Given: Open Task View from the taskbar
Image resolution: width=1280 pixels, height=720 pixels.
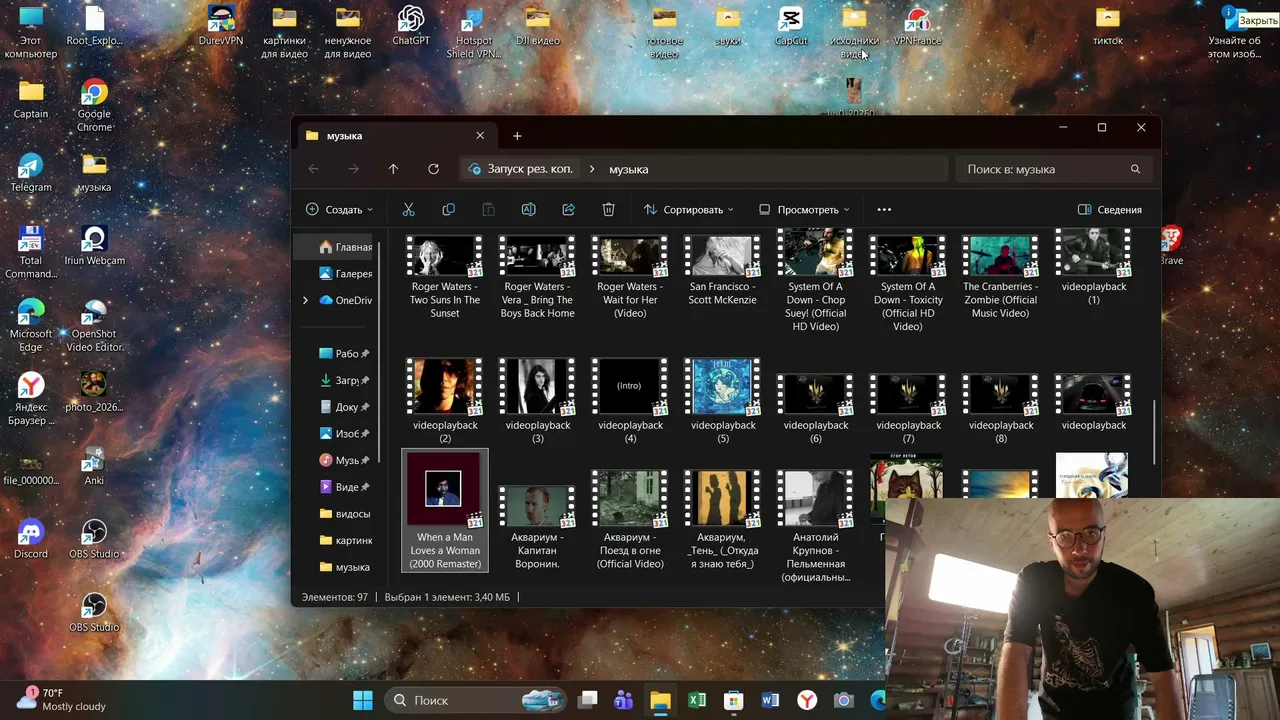Looking at the screenshot, I should click(x=588, y=700).
